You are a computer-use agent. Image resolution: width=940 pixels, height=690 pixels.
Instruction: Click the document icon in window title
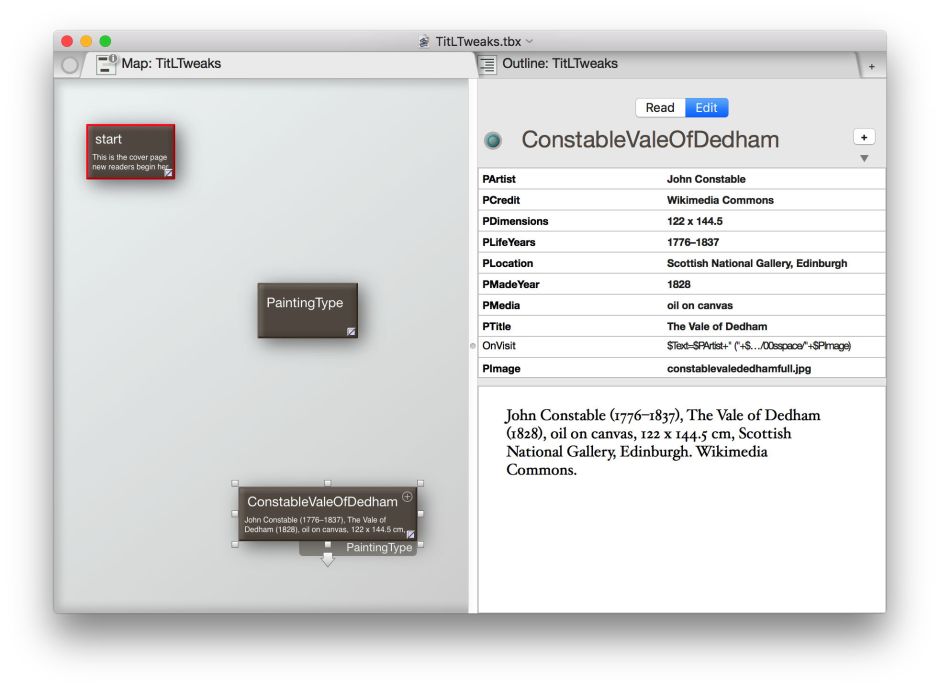[424, 41]
